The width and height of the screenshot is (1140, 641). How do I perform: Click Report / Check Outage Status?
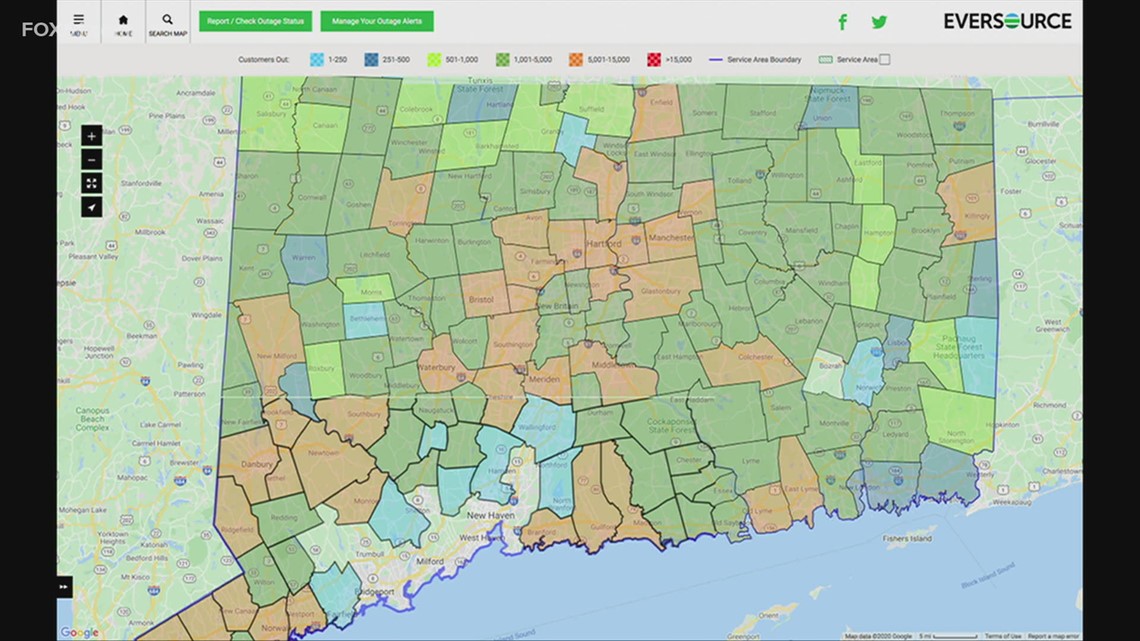[255, 20]
